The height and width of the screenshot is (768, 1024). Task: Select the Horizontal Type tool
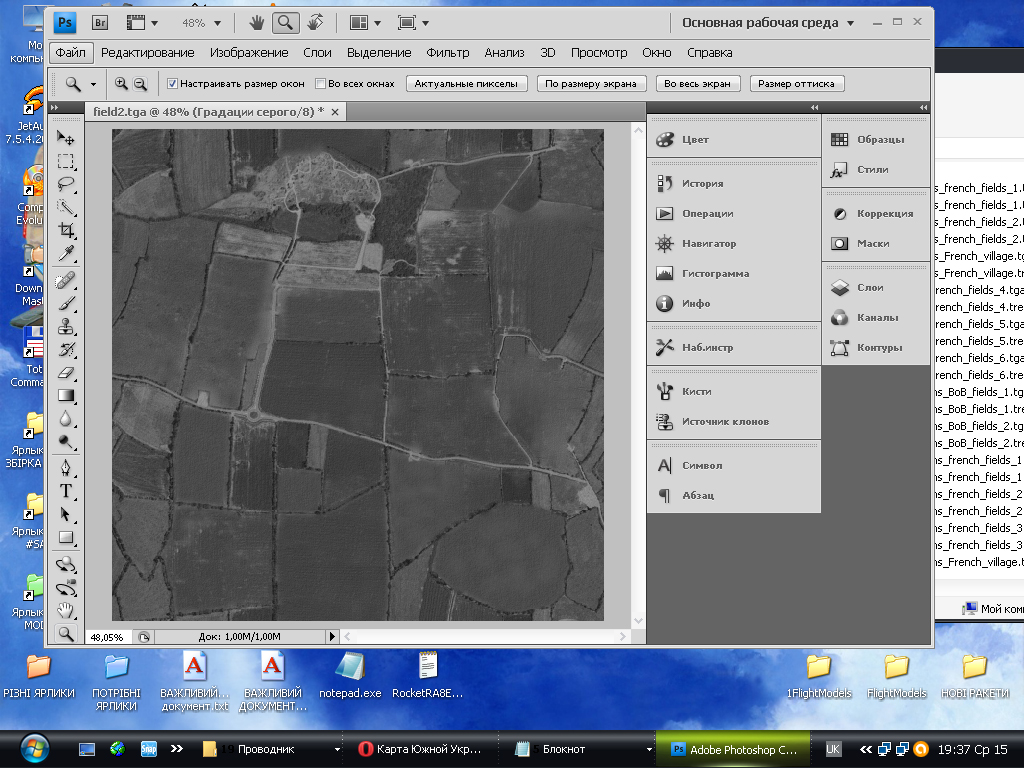(x=66, y=490)
